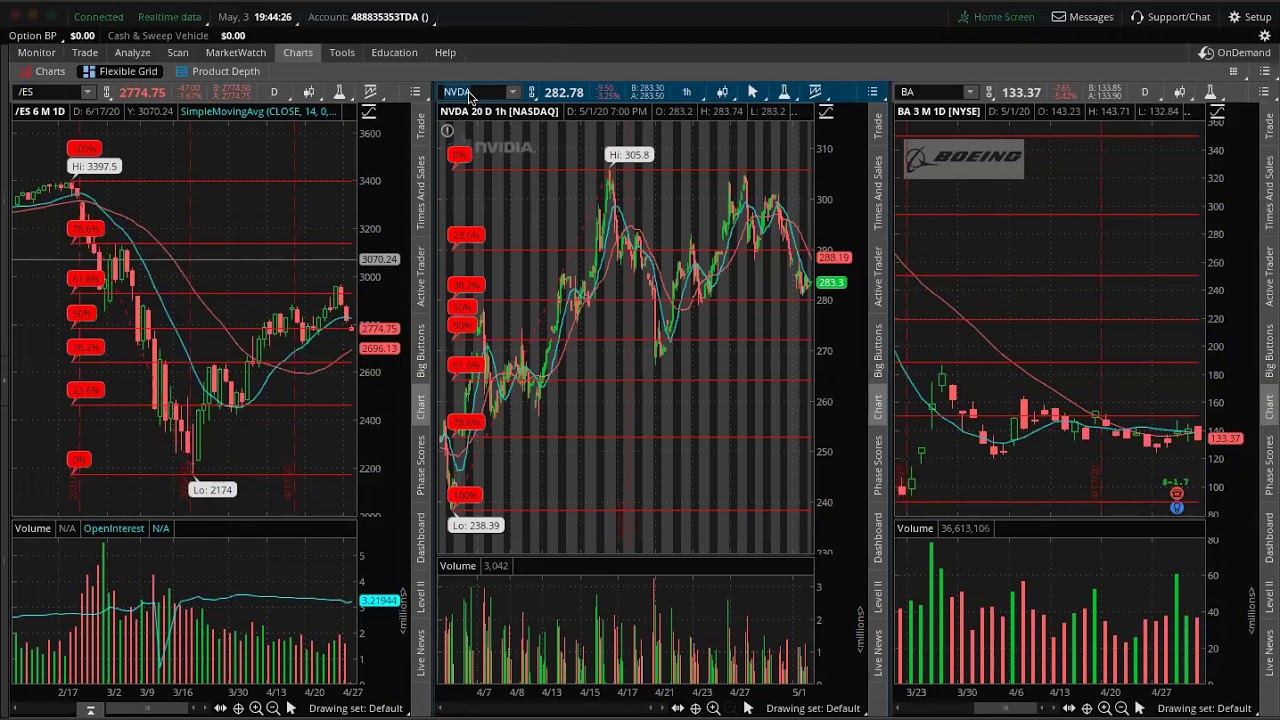Screen dimensions: 1280x720
Task: Select the Flexible Grid sub-tab
Action: pyautogui.click(x=120, y=71)
